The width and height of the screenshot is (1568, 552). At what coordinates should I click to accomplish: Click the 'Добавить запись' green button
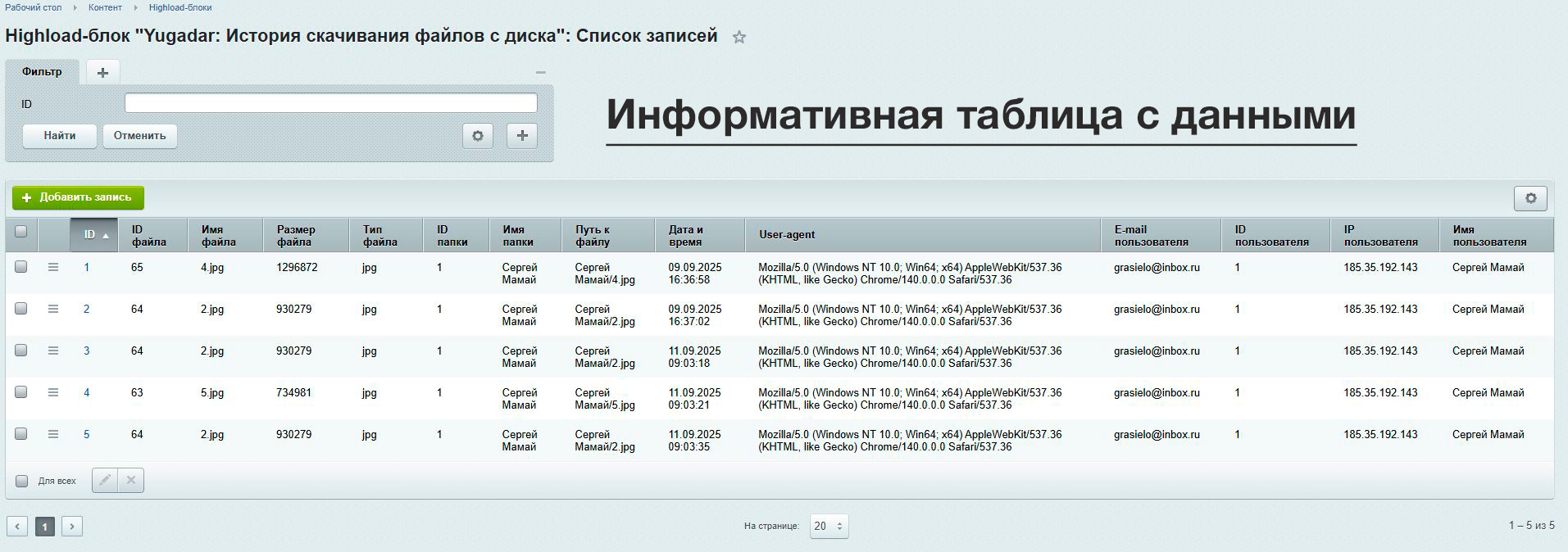pyautogui.click(x=78, y=198)
